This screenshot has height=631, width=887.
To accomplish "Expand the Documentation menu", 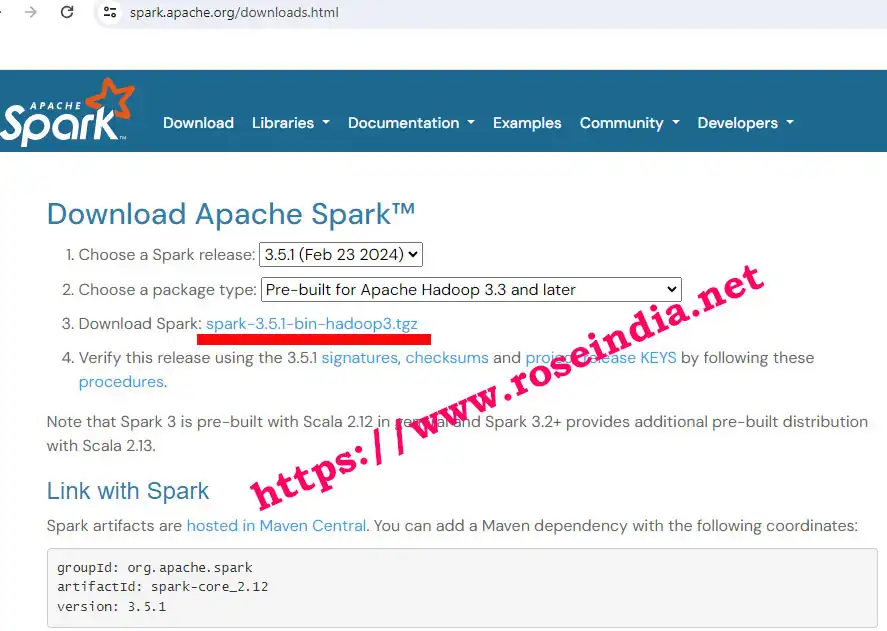I will [x=411, y=123].
